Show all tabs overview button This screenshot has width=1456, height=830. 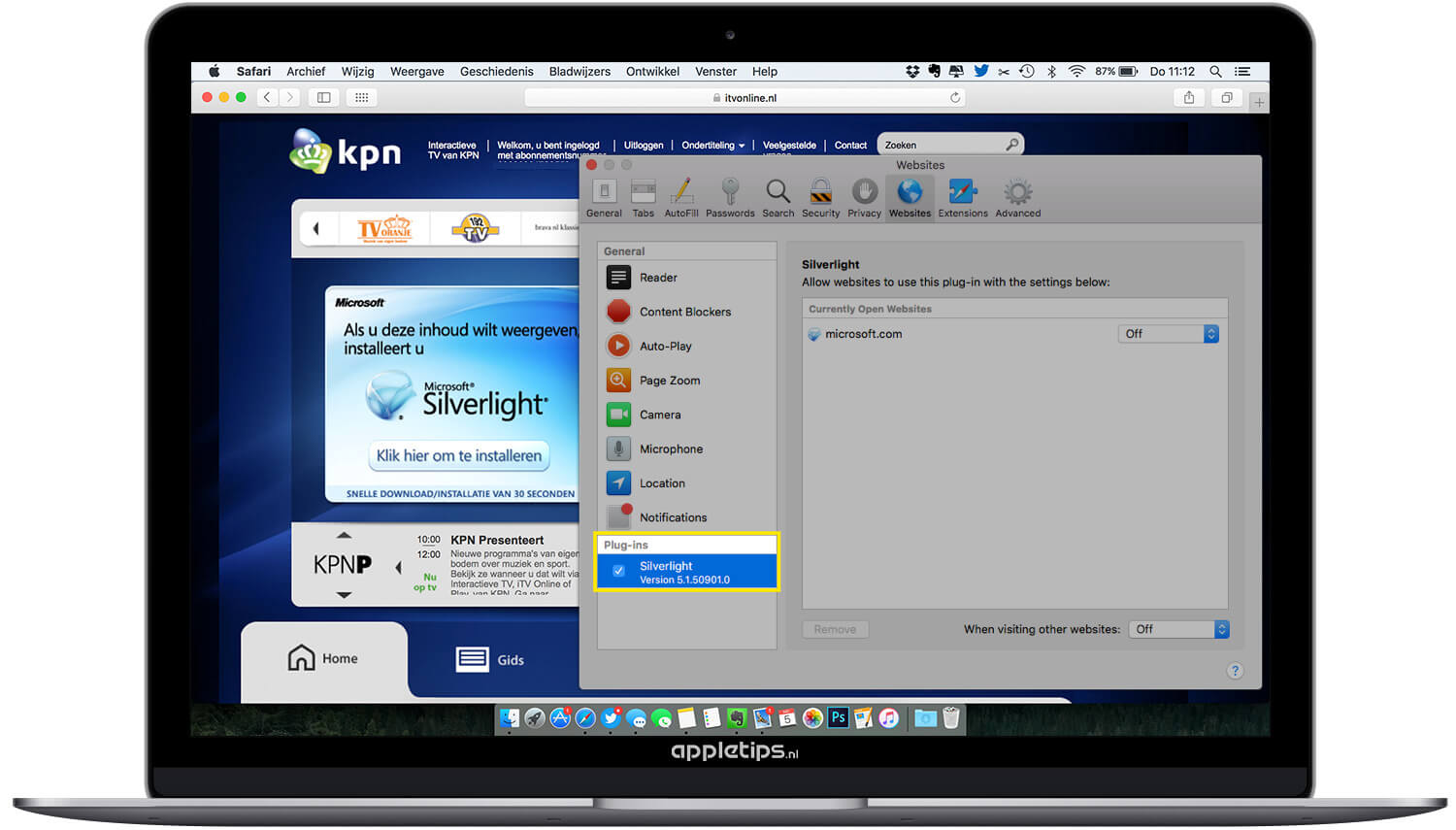click(x=1227, y=97)
